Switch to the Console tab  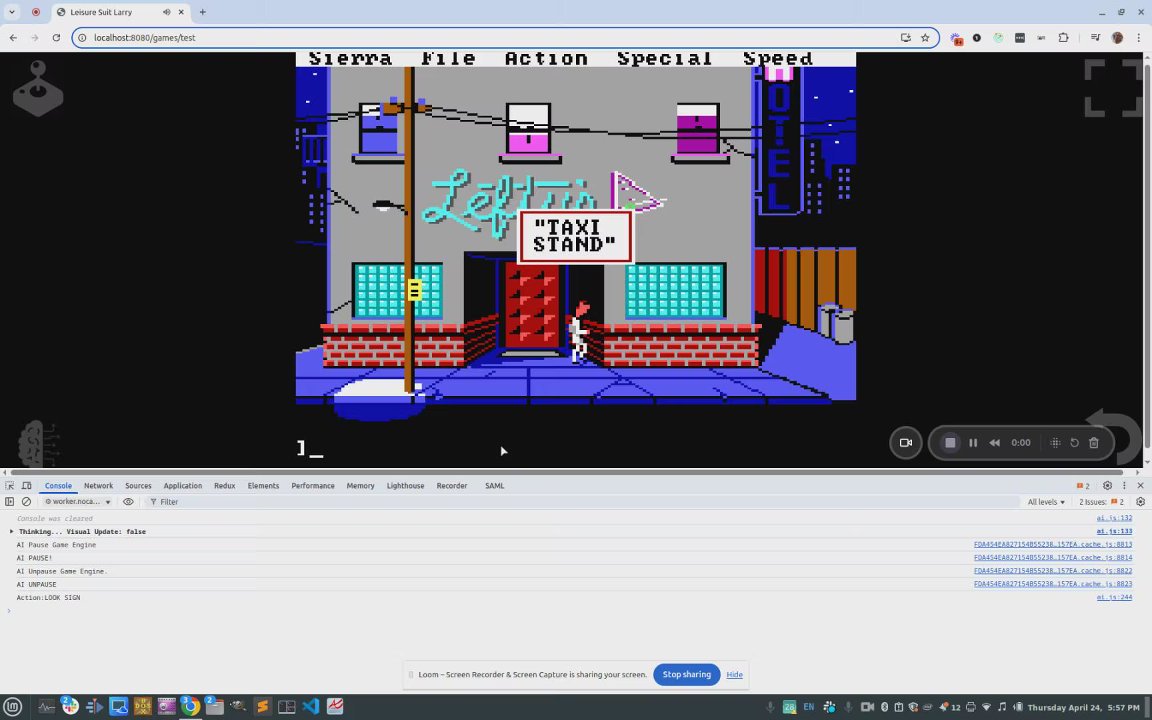(x=58, y=486)
